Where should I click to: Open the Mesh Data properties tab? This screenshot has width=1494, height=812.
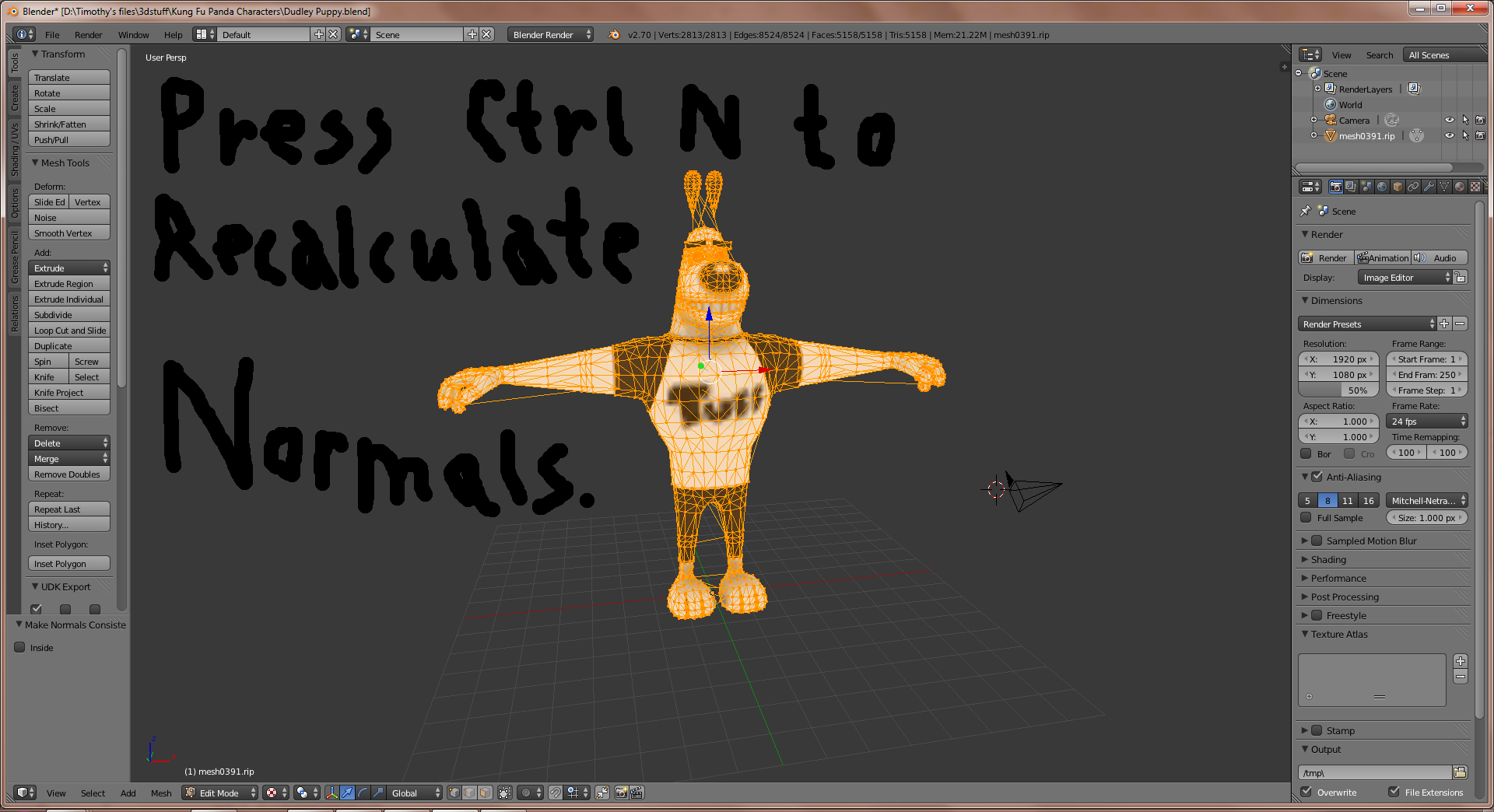tap(1444, 187)
